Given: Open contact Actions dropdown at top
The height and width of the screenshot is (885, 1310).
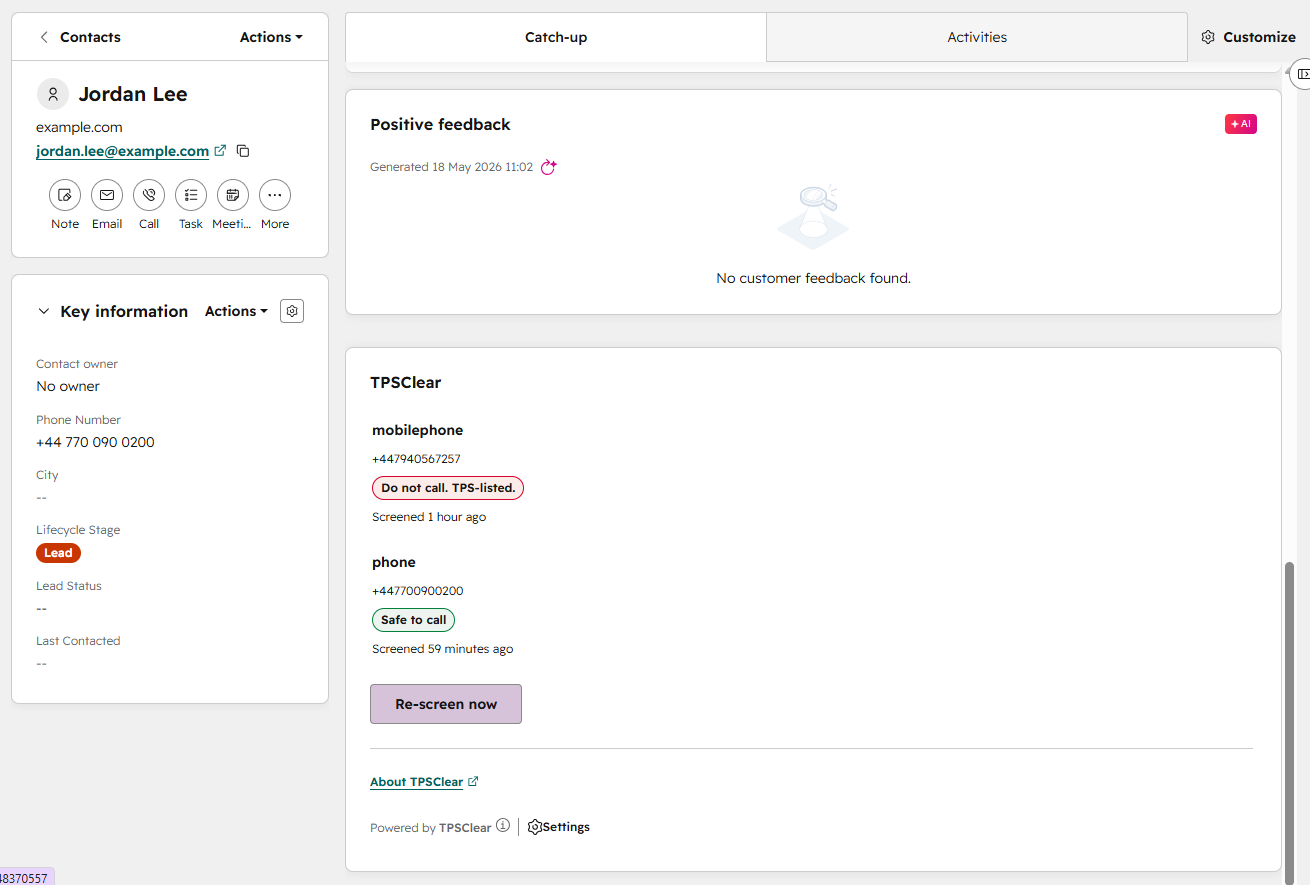Looking at the screenshot, I should [271, 37].
